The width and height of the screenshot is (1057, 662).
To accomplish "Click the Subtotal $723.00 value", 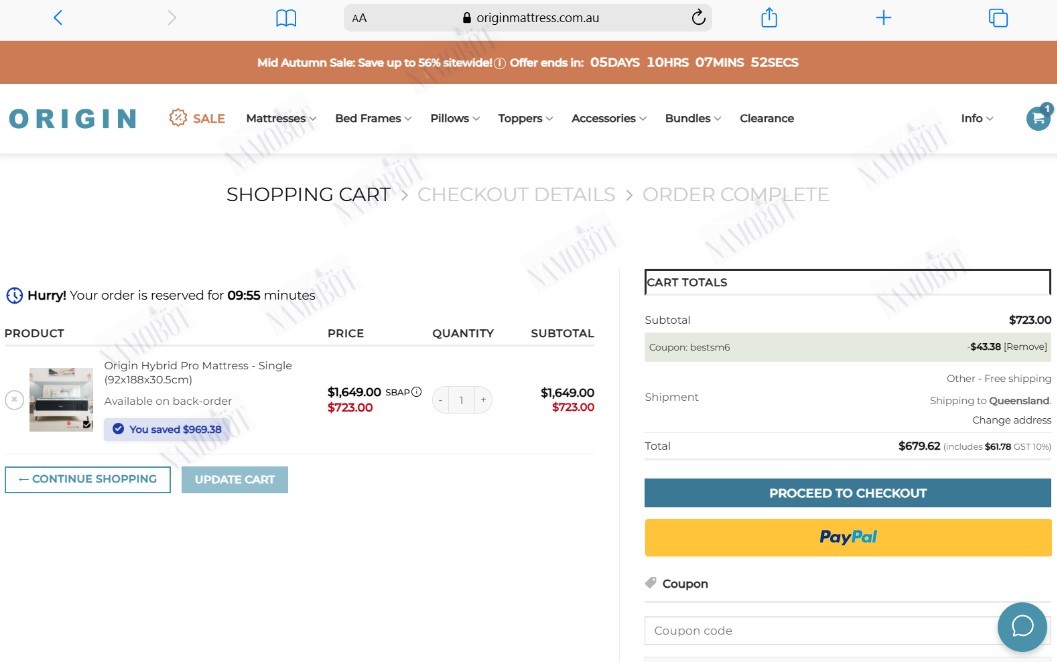I will (1029, 320).
